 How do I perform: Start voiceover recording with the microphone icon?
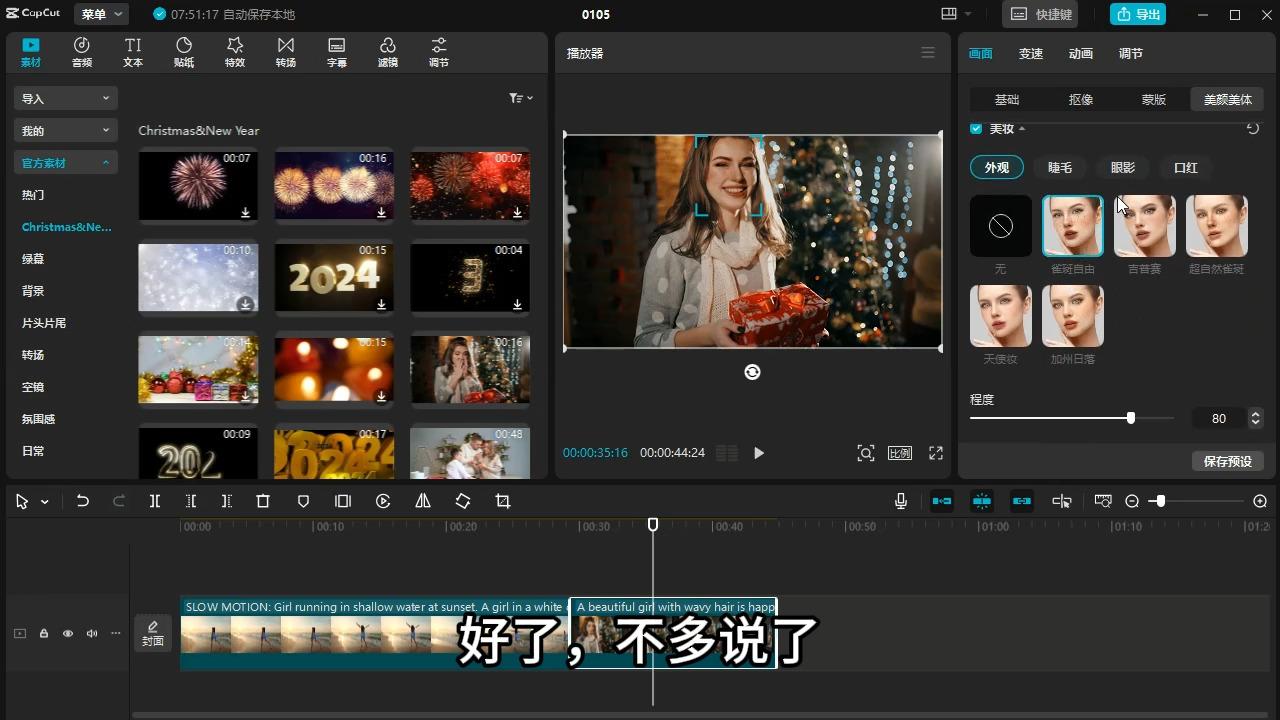click(900, 501)
